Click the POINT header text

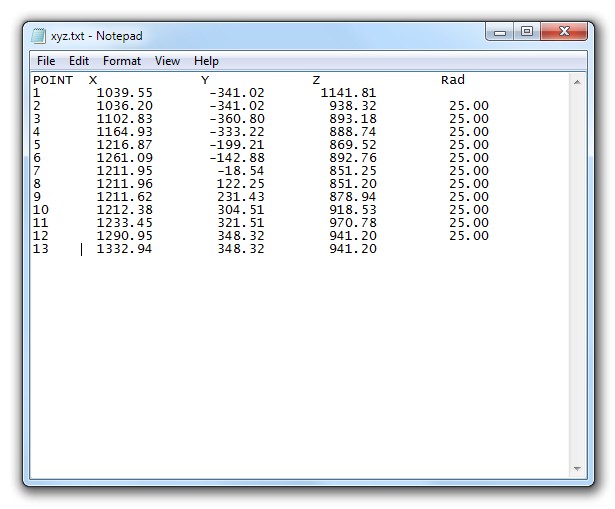pos(53,80)
